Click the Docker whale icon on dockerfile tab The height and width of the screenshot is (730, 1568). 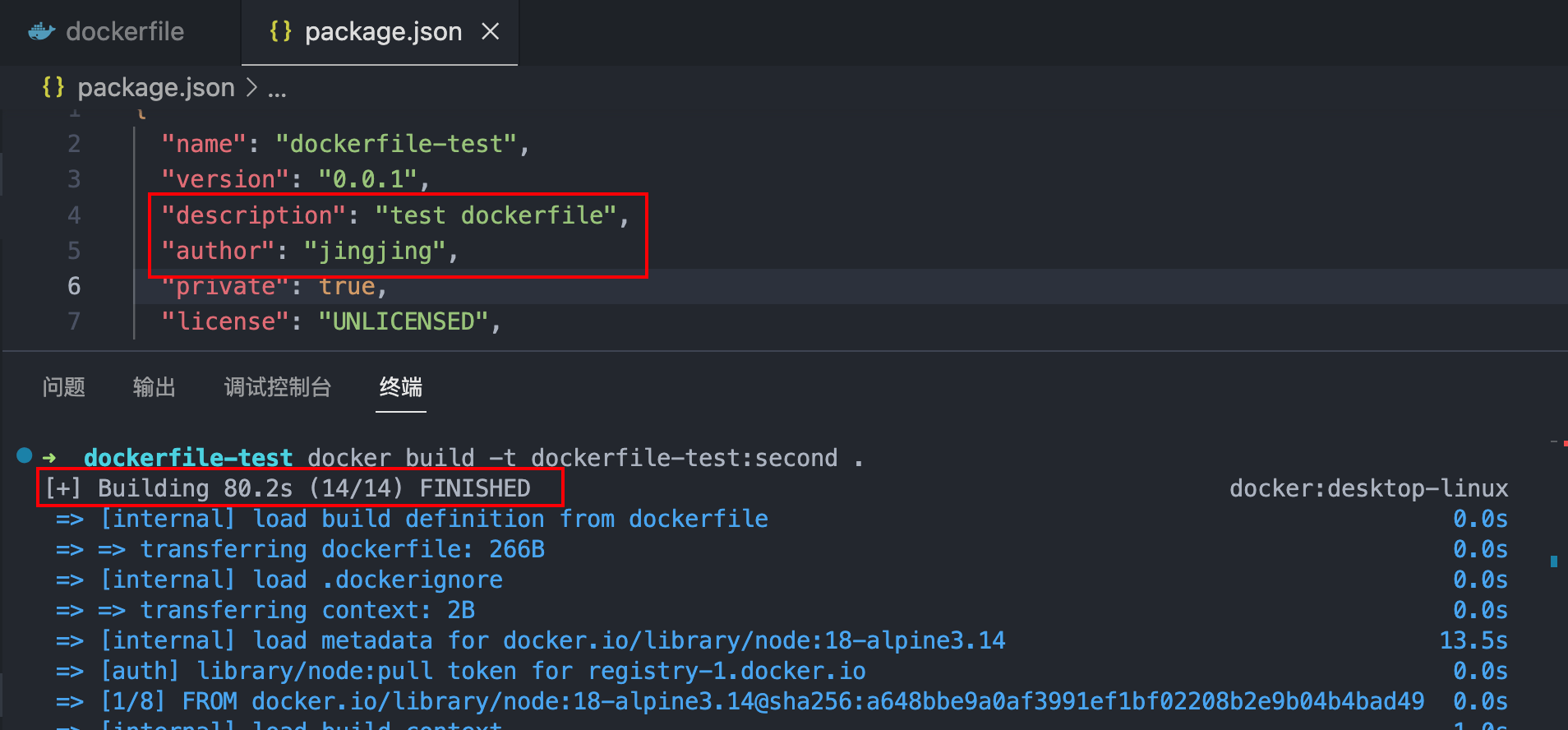[x=41, y=32]
